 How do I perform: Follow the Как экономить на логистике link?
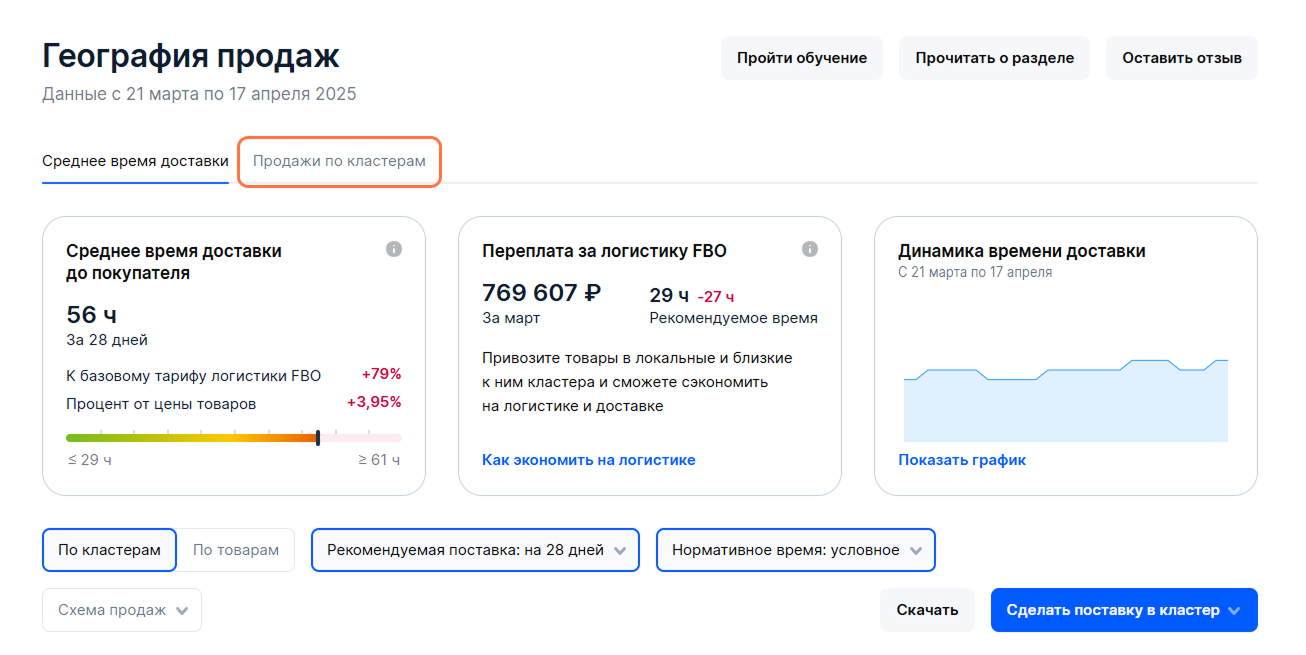click(x=590, y=459)
